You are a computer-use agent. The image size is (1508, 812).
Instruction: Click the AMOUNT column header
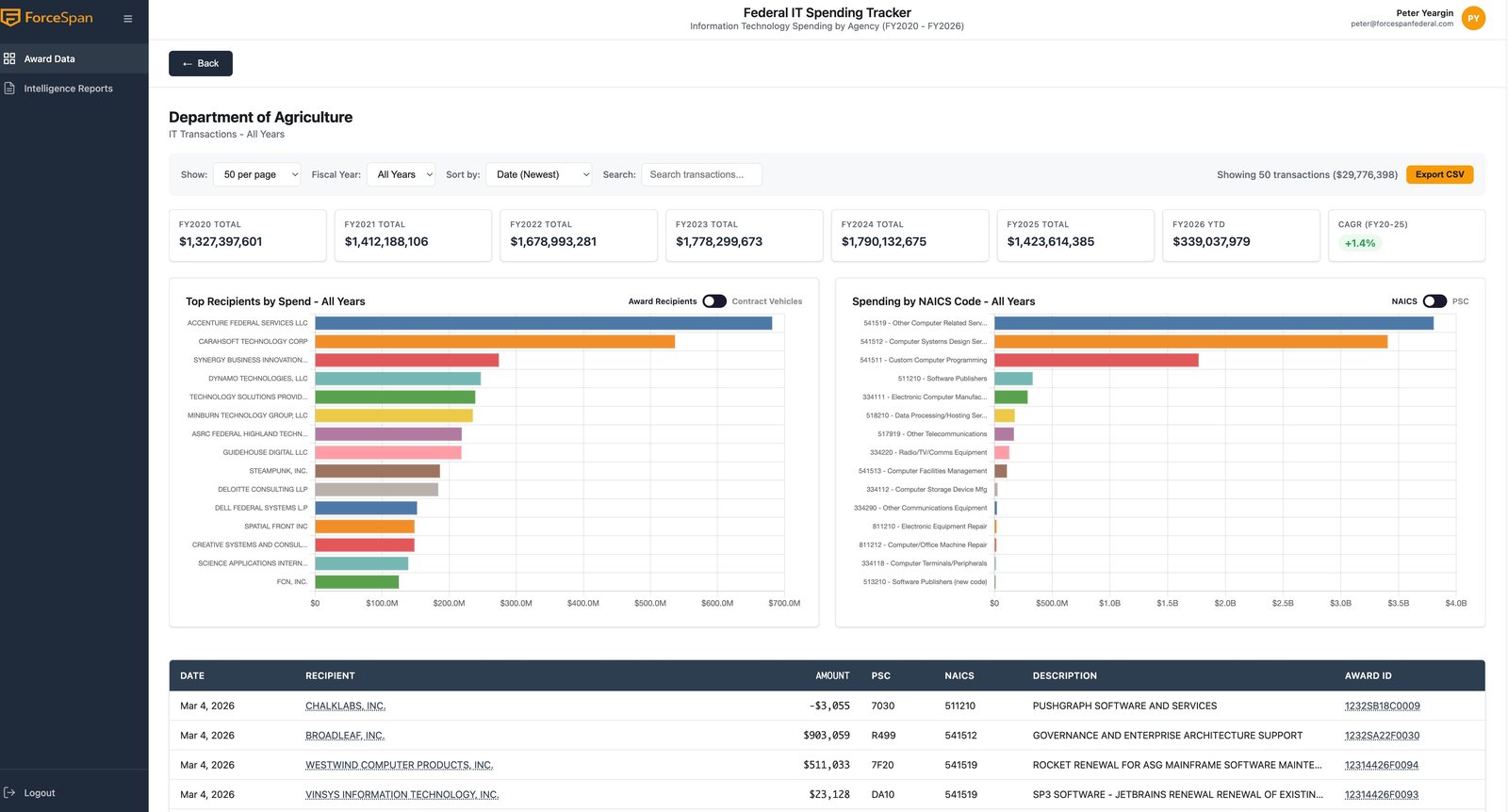pos(832,676)
